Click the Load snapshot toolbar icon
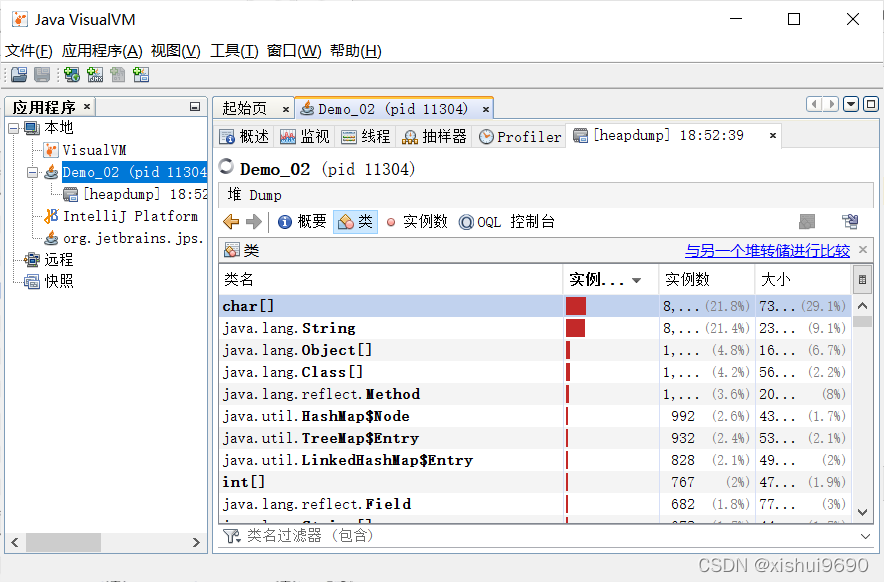Image resolution: width=884 pixels, height=582 pixels. pyautogui.click(x=19, y=74)
